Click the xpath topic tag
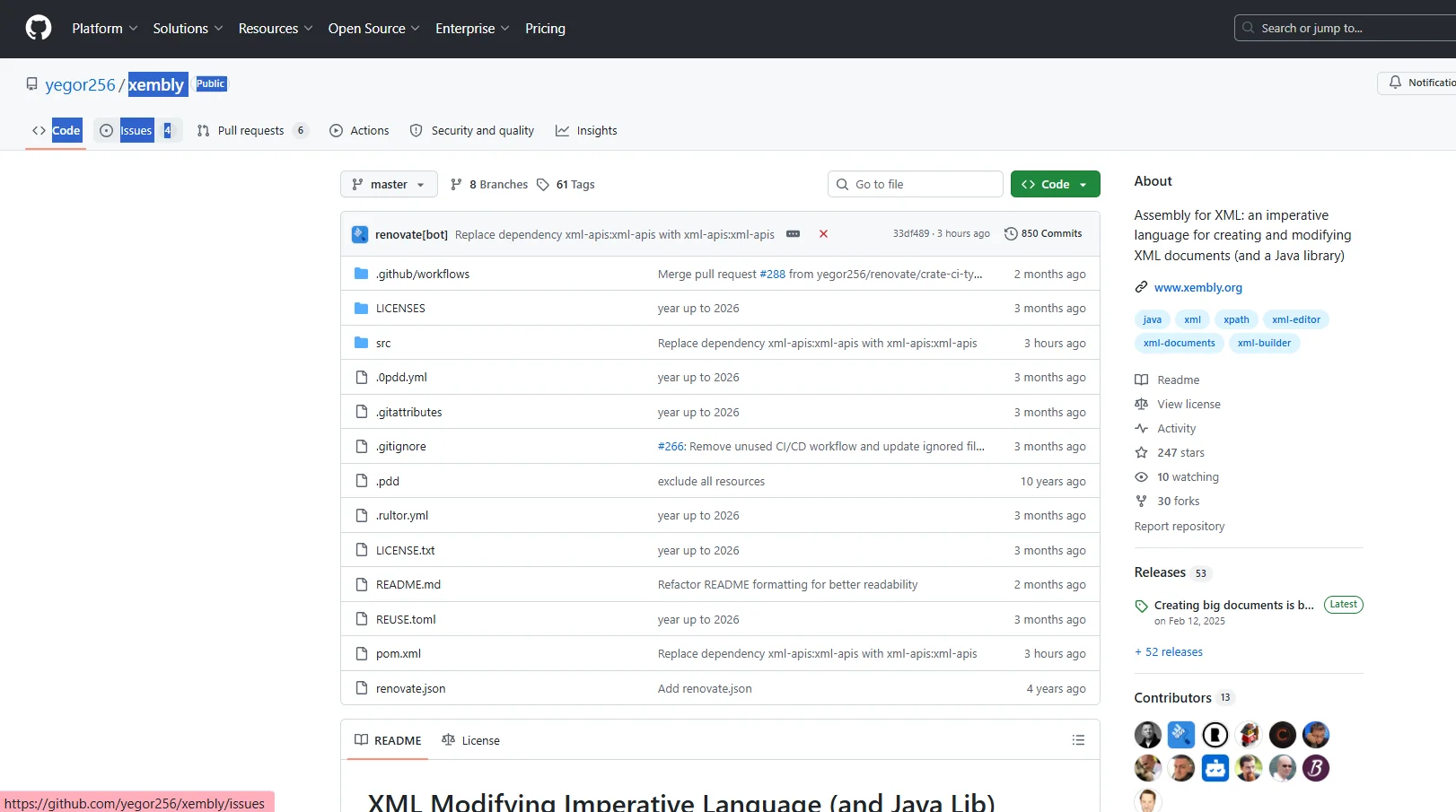Screen dimensions: 1456x812 click(x=1236, y=319)
